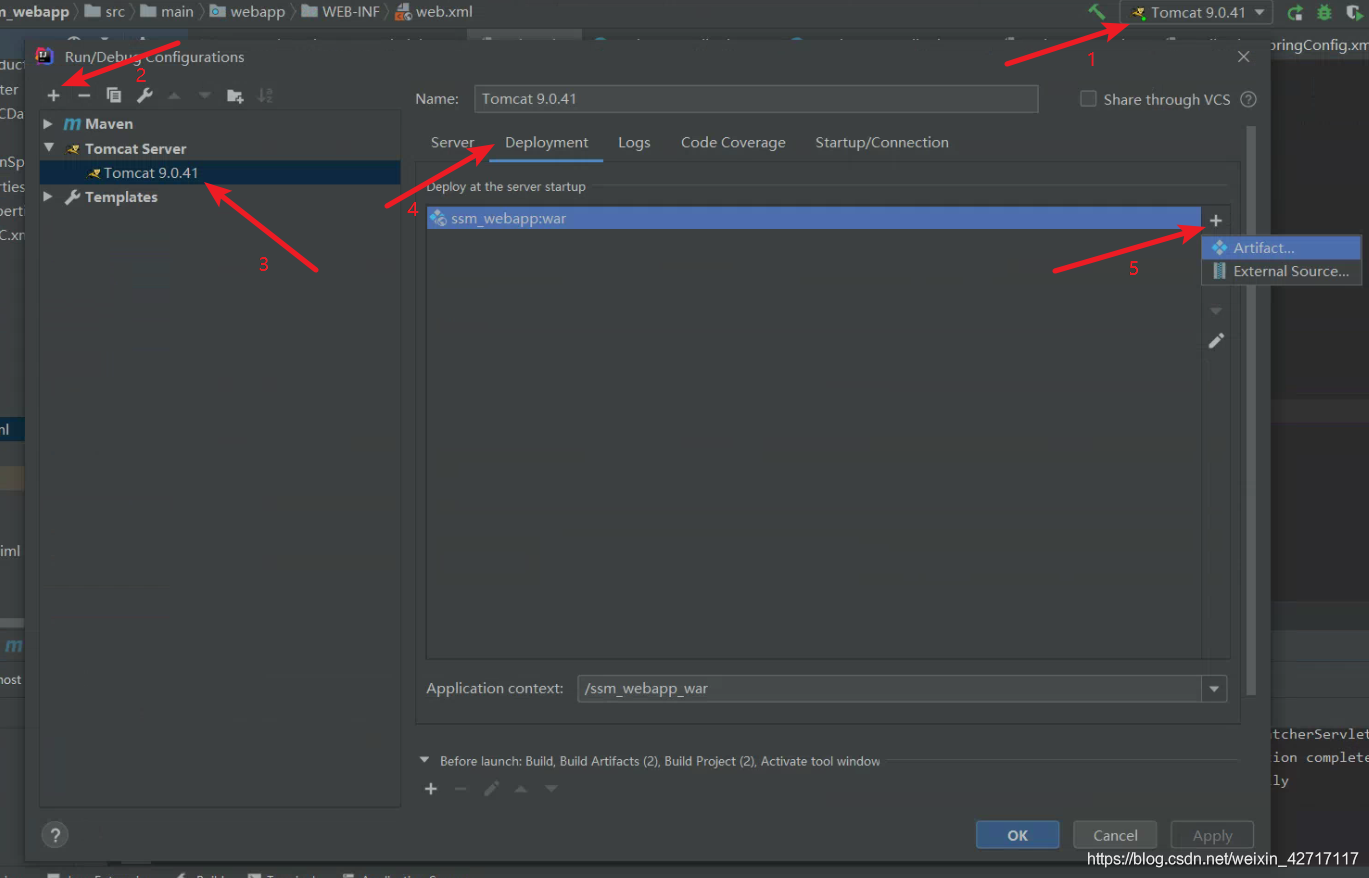Screen dimensions: 1369x878
Task: Click the add new configuration plus icon
Action: [54, 96]
